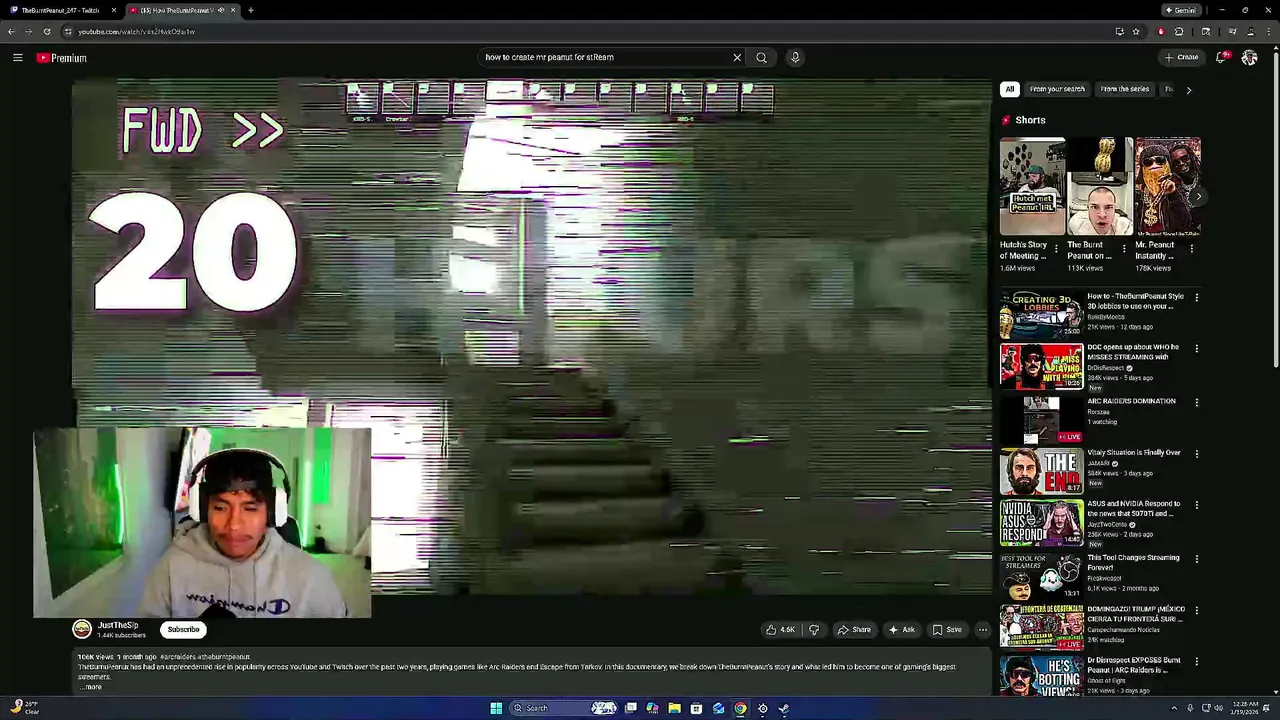The width and height of the screenshot is (1280, 720).
Task: Open options for 'Vitaly Situation' video
Action: tap(1196, 454)
